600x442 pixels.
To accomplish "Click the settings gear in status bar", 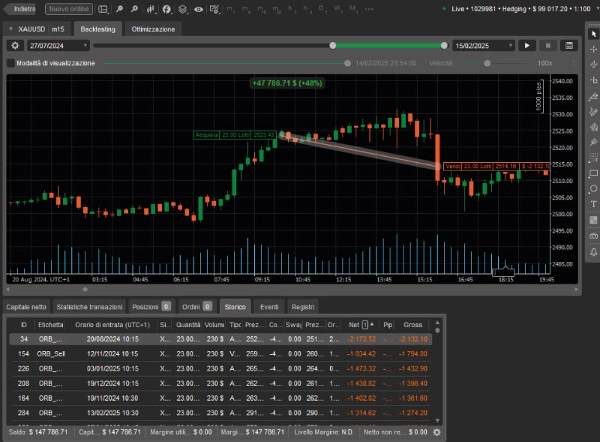I will tap(436, 432).
